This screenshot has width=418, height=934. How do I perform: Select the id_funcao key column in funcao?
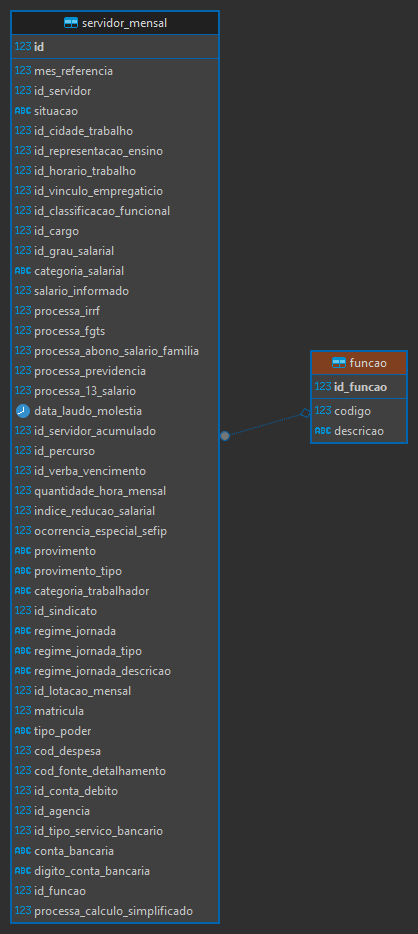point(358,387)
